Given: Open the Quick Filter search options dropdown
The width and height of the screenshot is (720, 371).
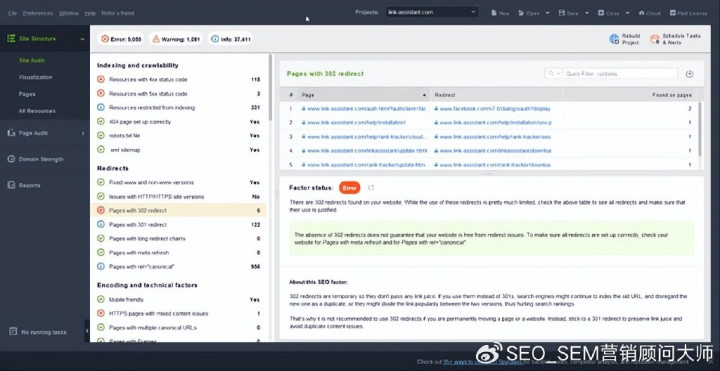Looking at the screenshot, I should 553,74.
